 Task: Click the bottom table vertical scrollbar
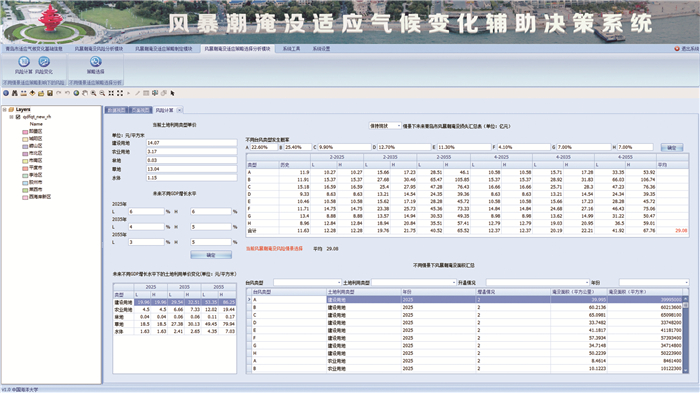click(686, 334)
